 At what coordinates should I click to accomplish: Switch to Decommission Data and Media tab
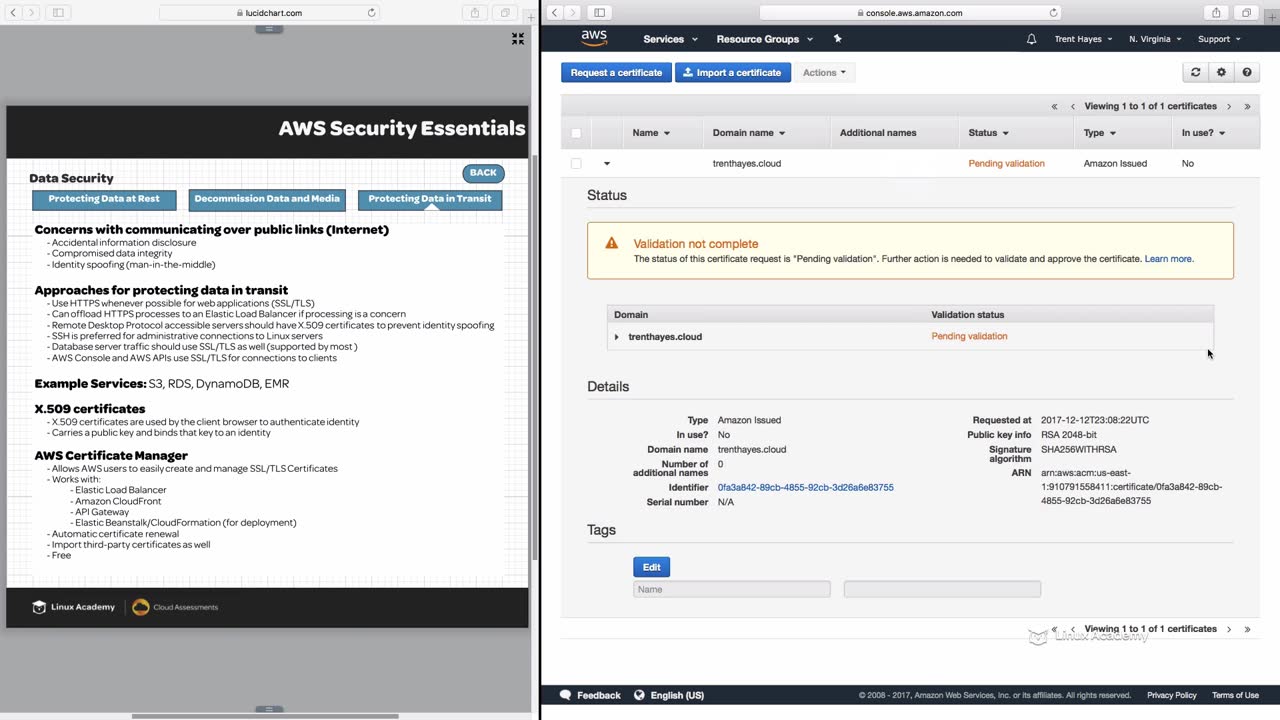point(267,199)
